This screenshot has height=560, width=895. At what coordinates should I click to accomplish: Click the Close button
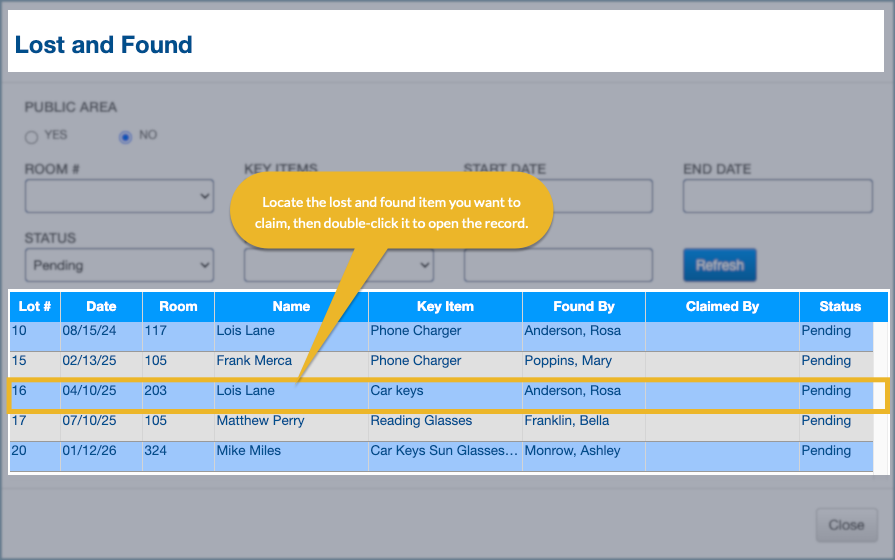coord(845,524)
